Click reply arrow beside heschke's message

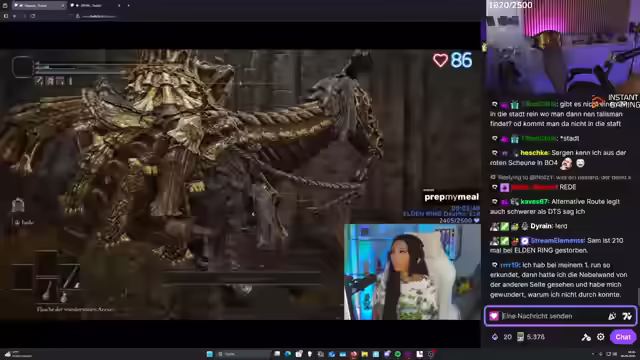point(495,153)
